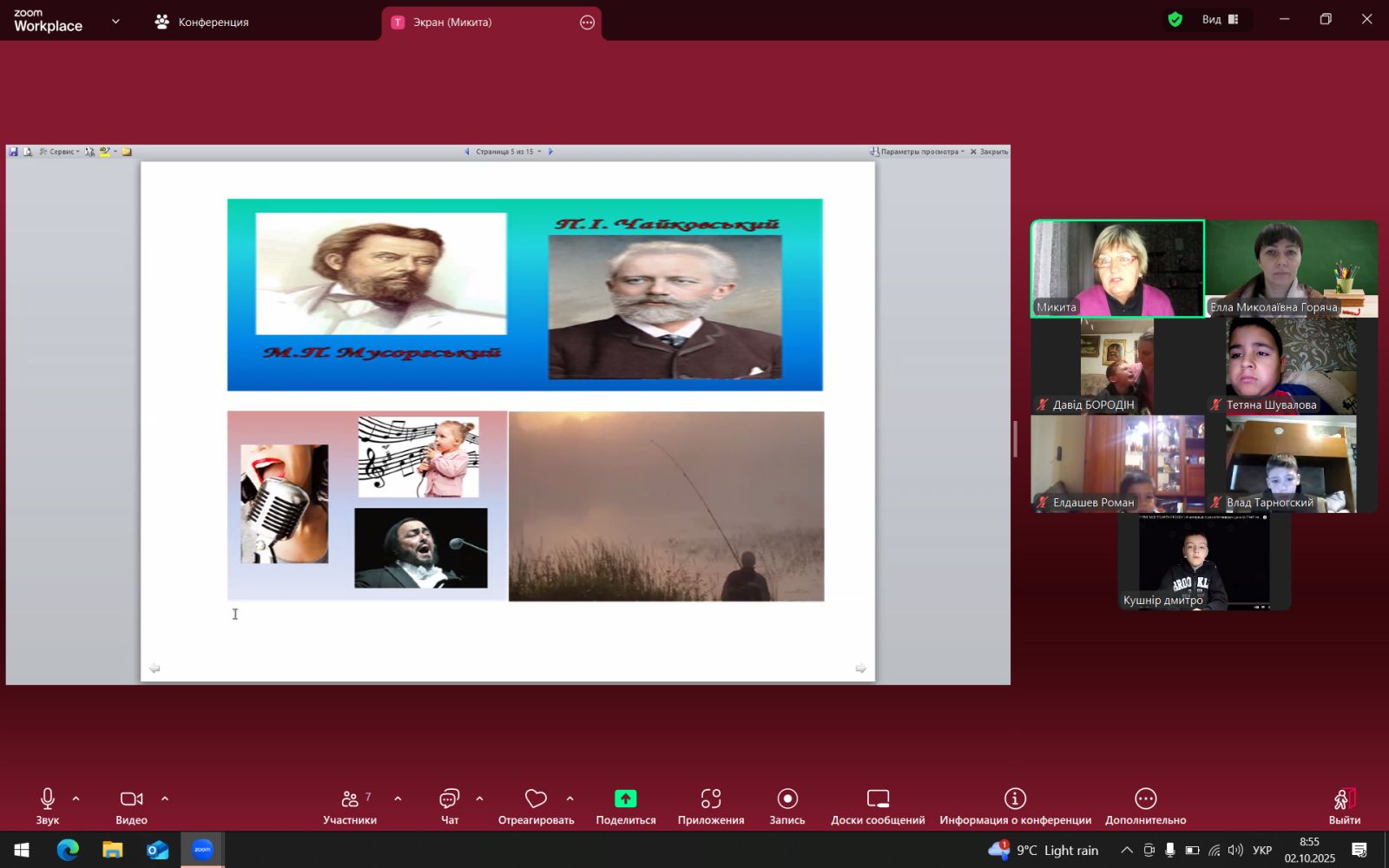Toggle the camera Видео button
The image size is (1389, 868).
tap(131, 806)
